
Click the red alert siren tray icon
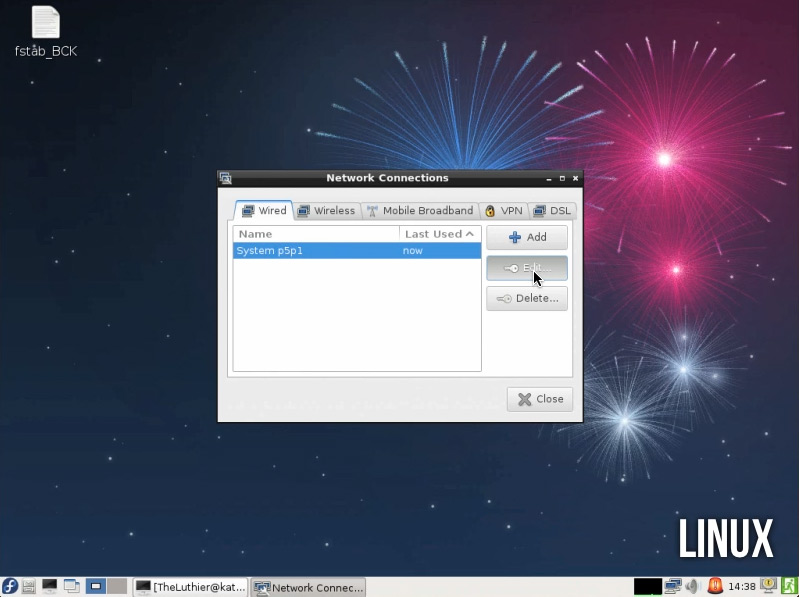point(715,587)
